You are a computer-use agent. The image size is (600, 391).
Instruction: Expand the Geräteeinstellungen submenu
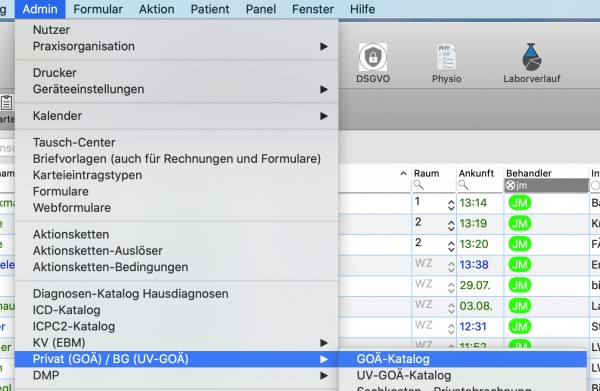point(176,89)
